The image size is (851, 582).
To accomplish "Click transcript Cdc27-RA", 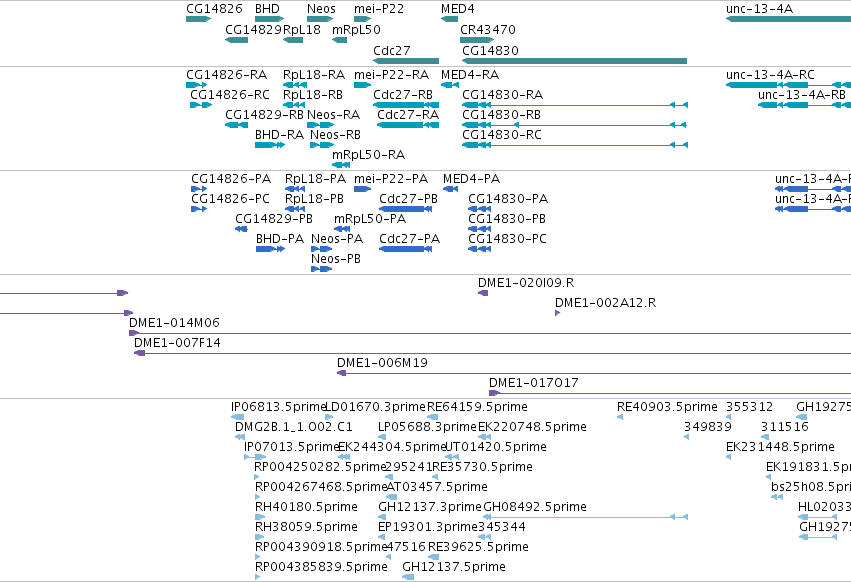I will pos(408,125).
